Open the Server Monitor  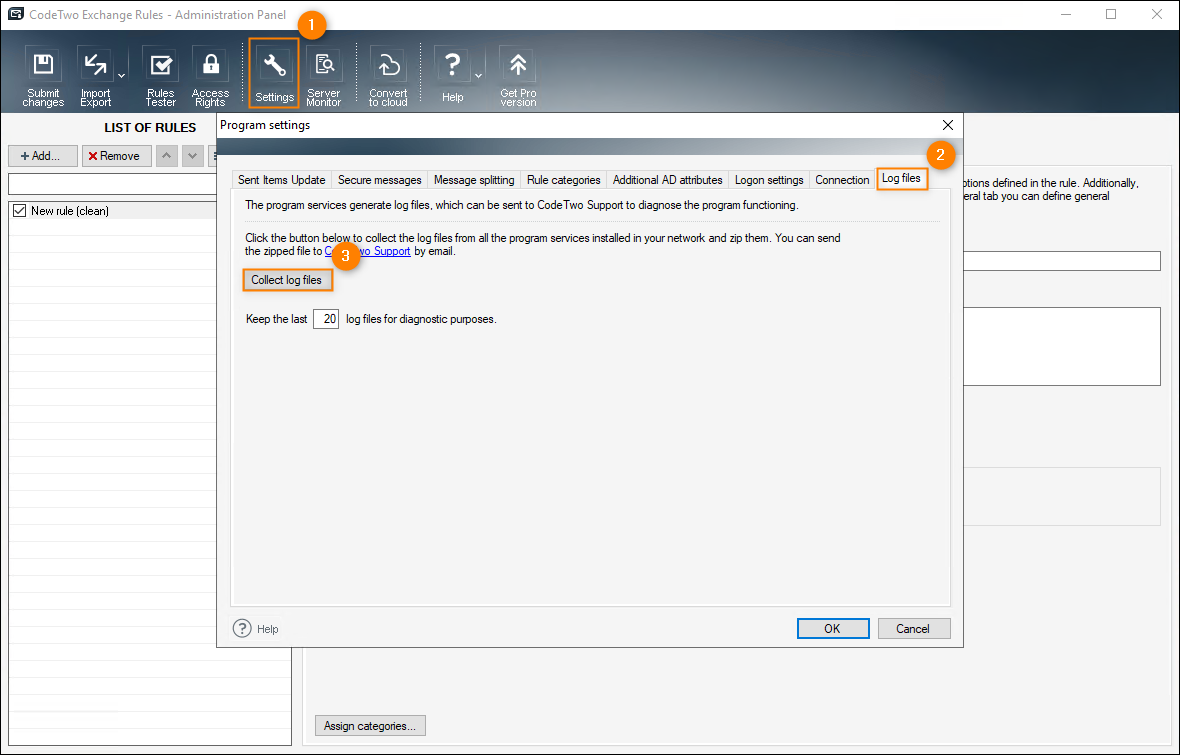click(x=324, y=76)
